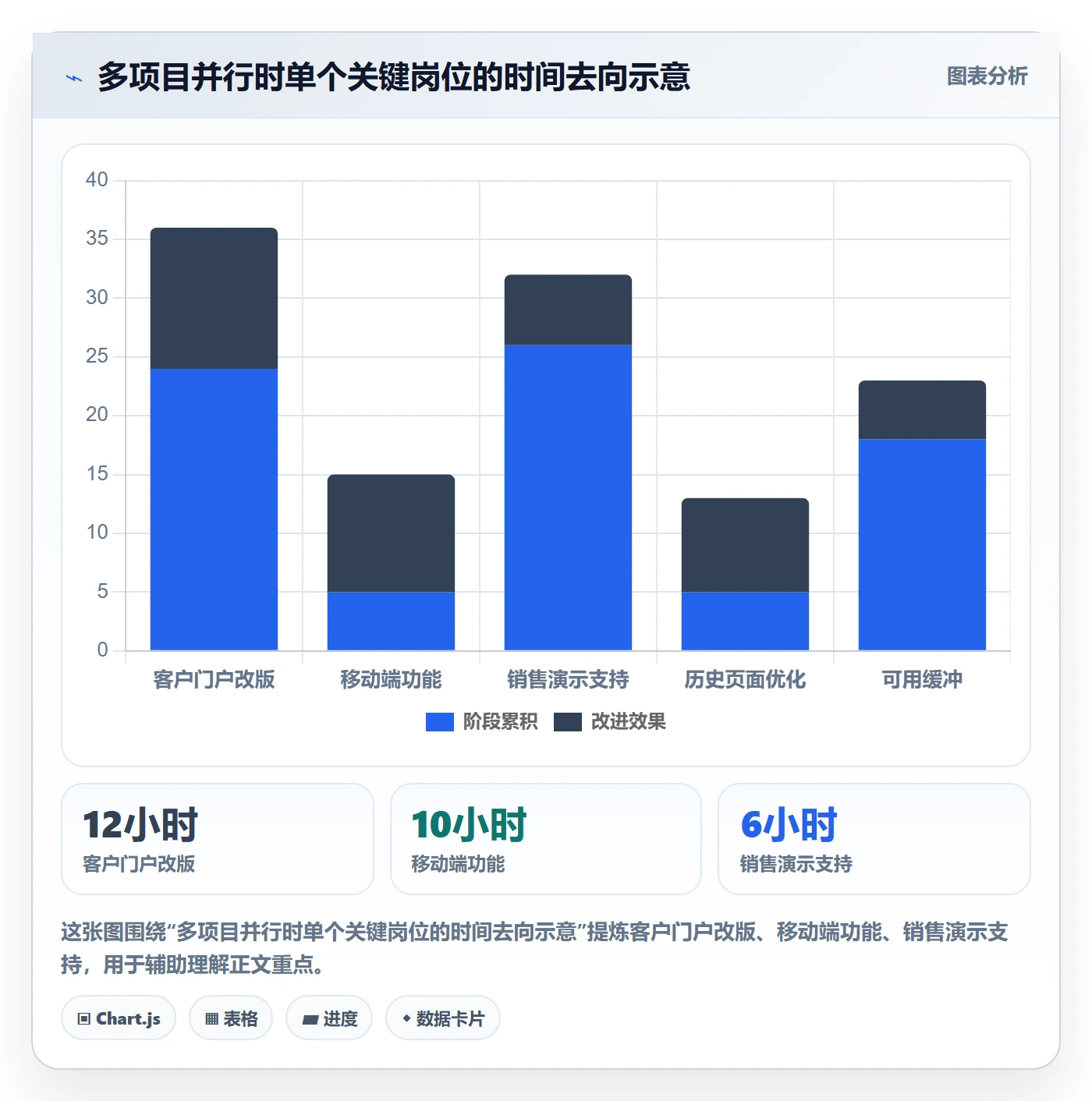This screenshot has height=1101, width=1092.
Task: Click the dark bar segment for 销售演示支持
Action: (568, 310)
